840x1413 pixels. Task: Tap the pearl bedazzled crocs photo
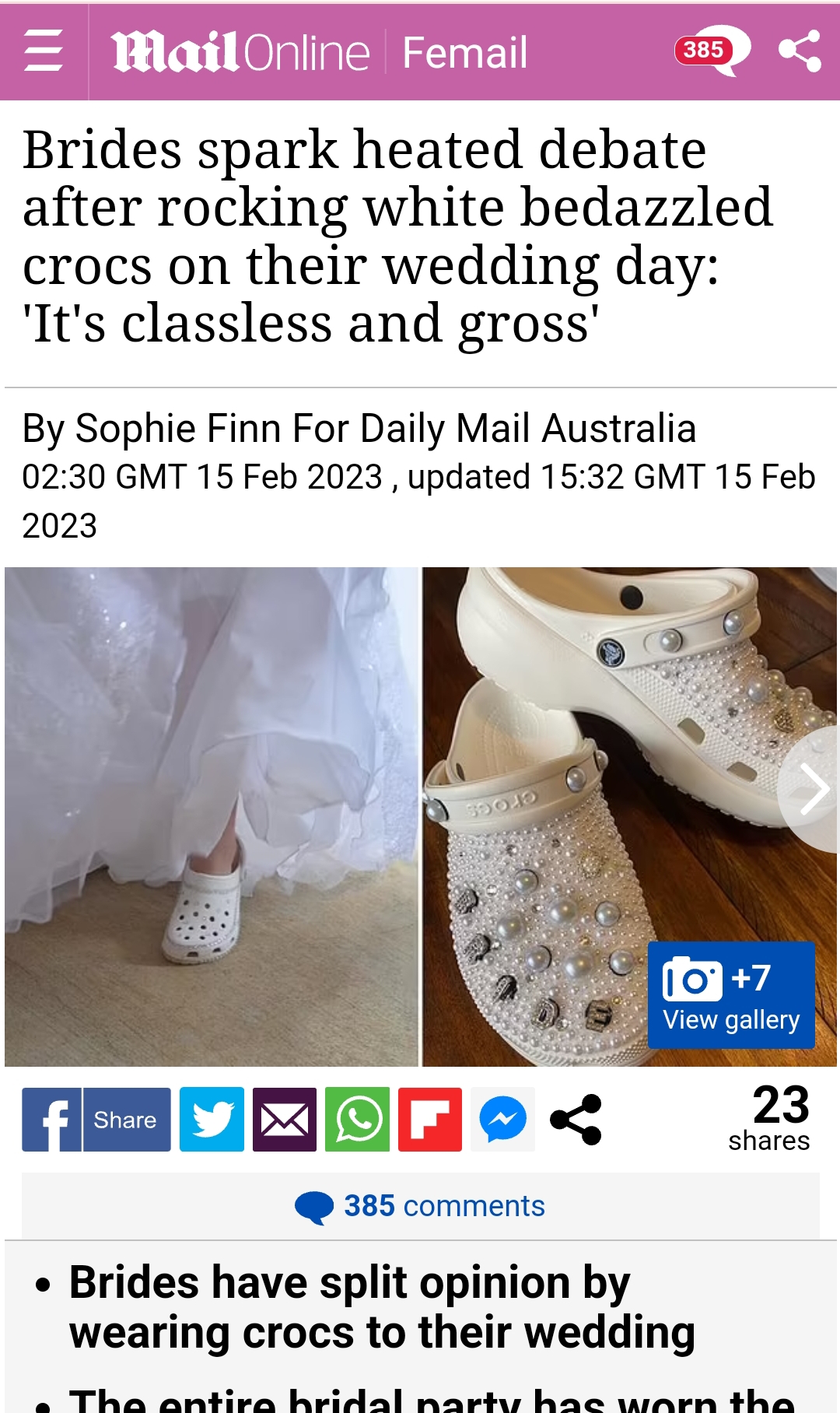pyautogui.click(x=629, y=816)
